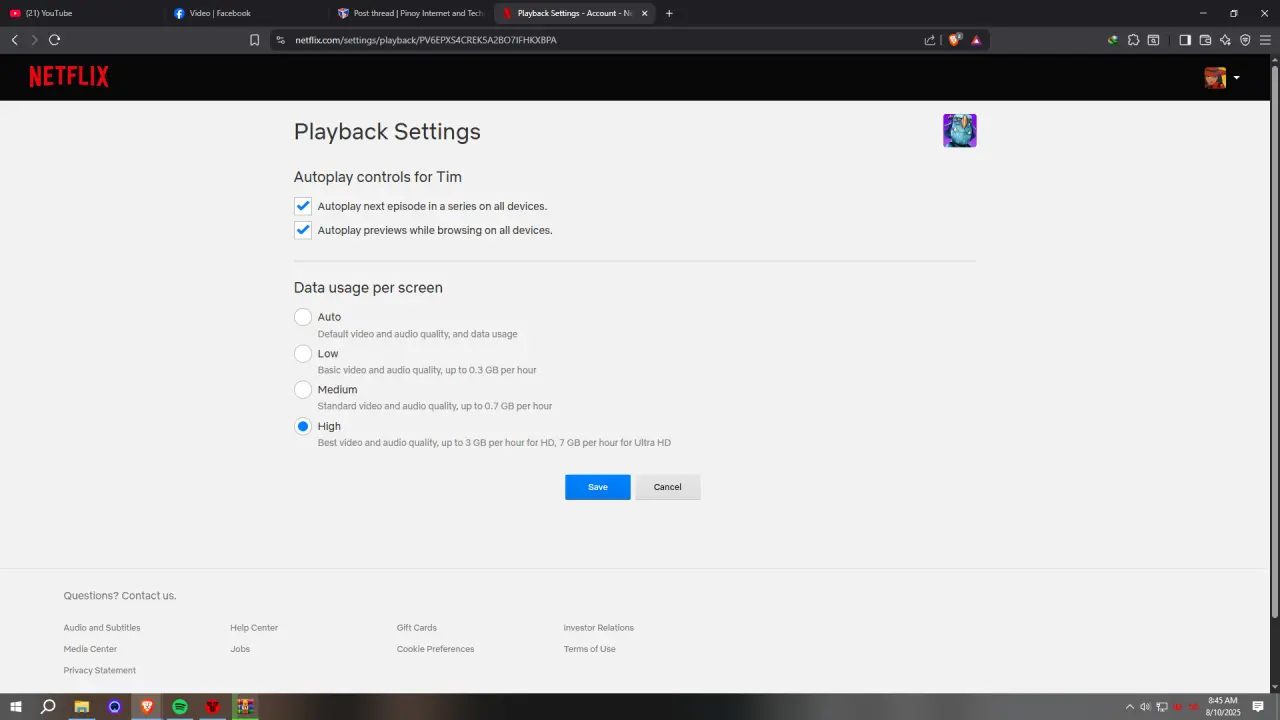Open Windows notification center
This screenshot has width=1280, height=720.
tap(1258, 707)
